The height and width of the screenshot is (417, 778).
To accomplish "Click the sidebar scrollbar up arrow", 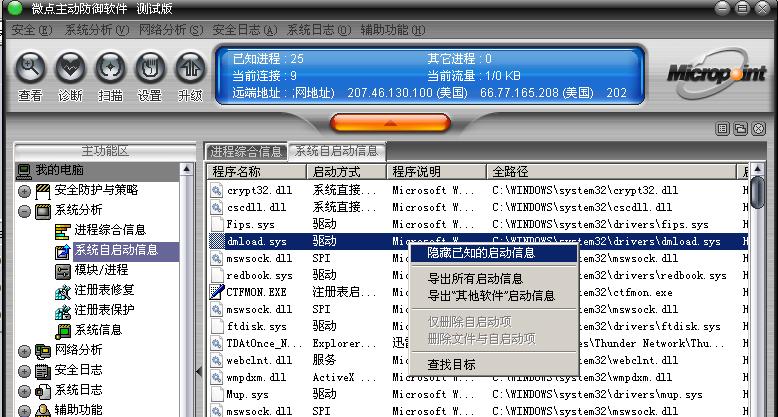I will 187,169.
